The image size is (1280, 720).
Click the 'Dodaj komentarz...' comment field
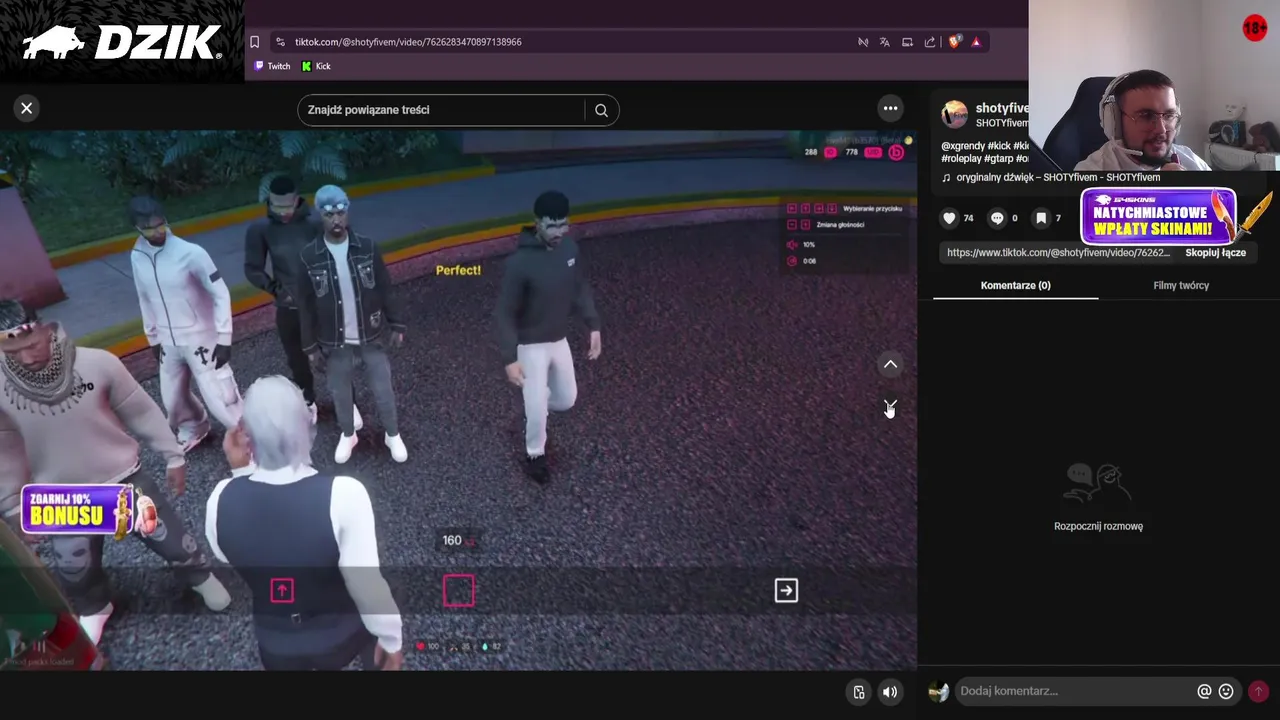(x=1075, y=691)
